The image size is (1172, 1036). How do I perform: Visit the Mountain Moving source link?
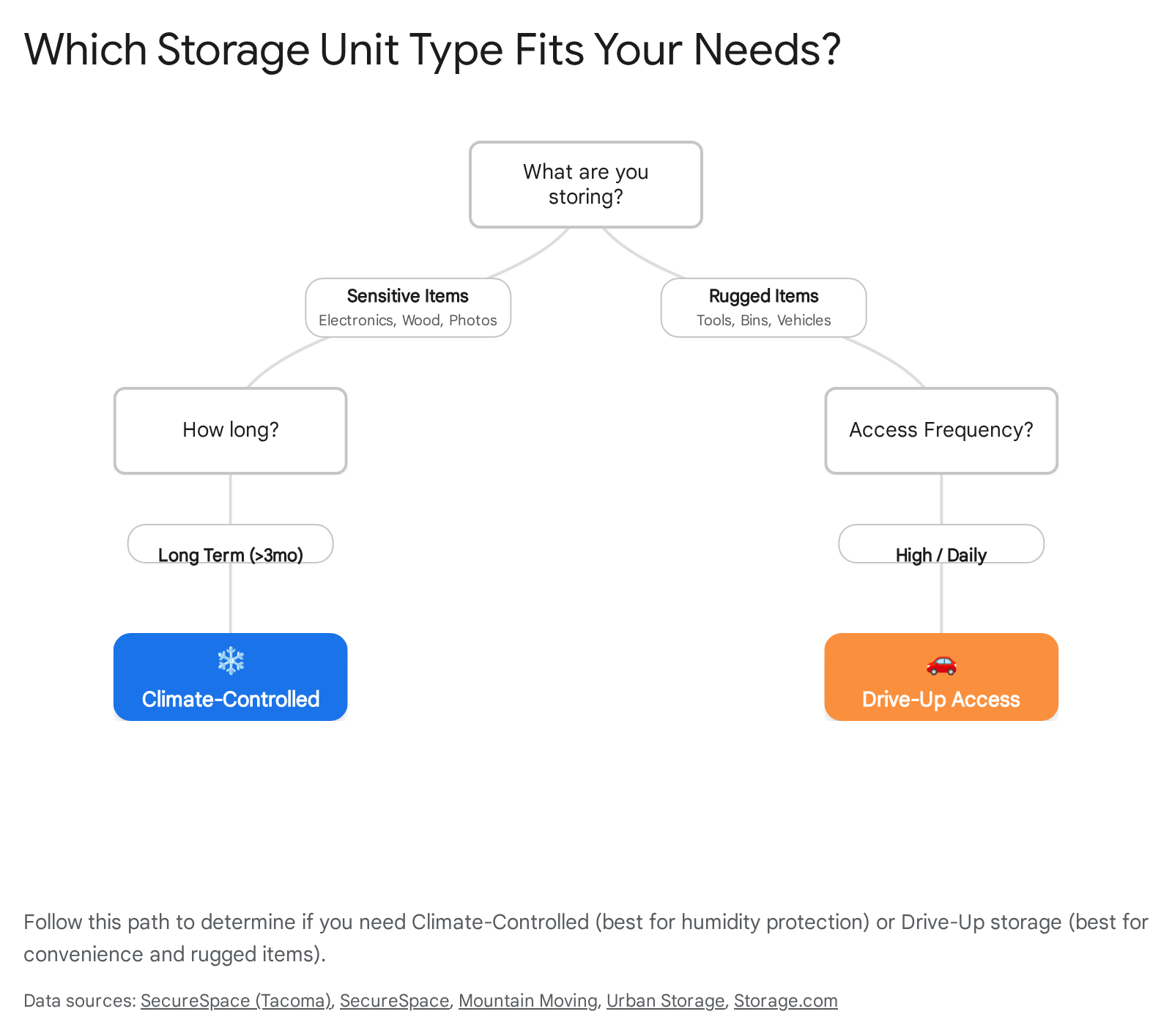pyautogui.click(x=527, y=1001)
